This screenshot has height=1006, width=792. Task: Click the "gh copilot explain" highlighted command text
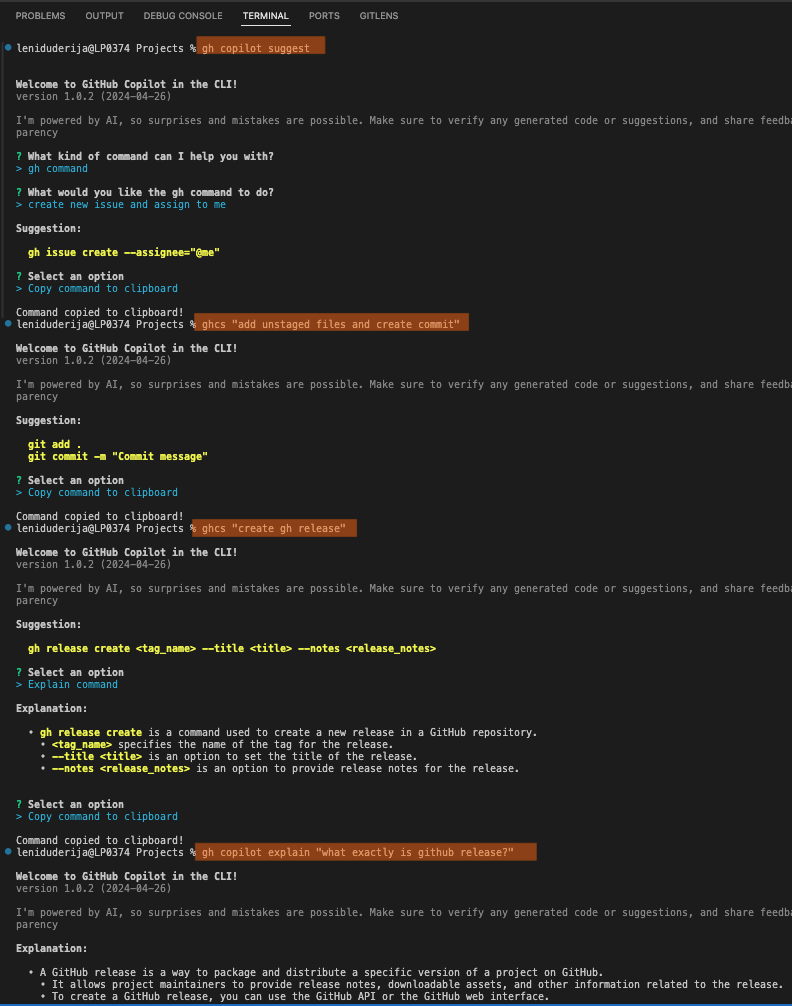tap(368, 852)
